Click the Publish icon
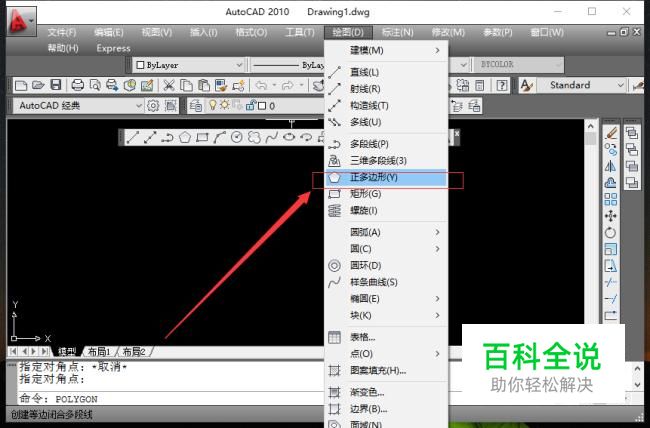Viewport: 650px width, 428px height. click(112, 85)
